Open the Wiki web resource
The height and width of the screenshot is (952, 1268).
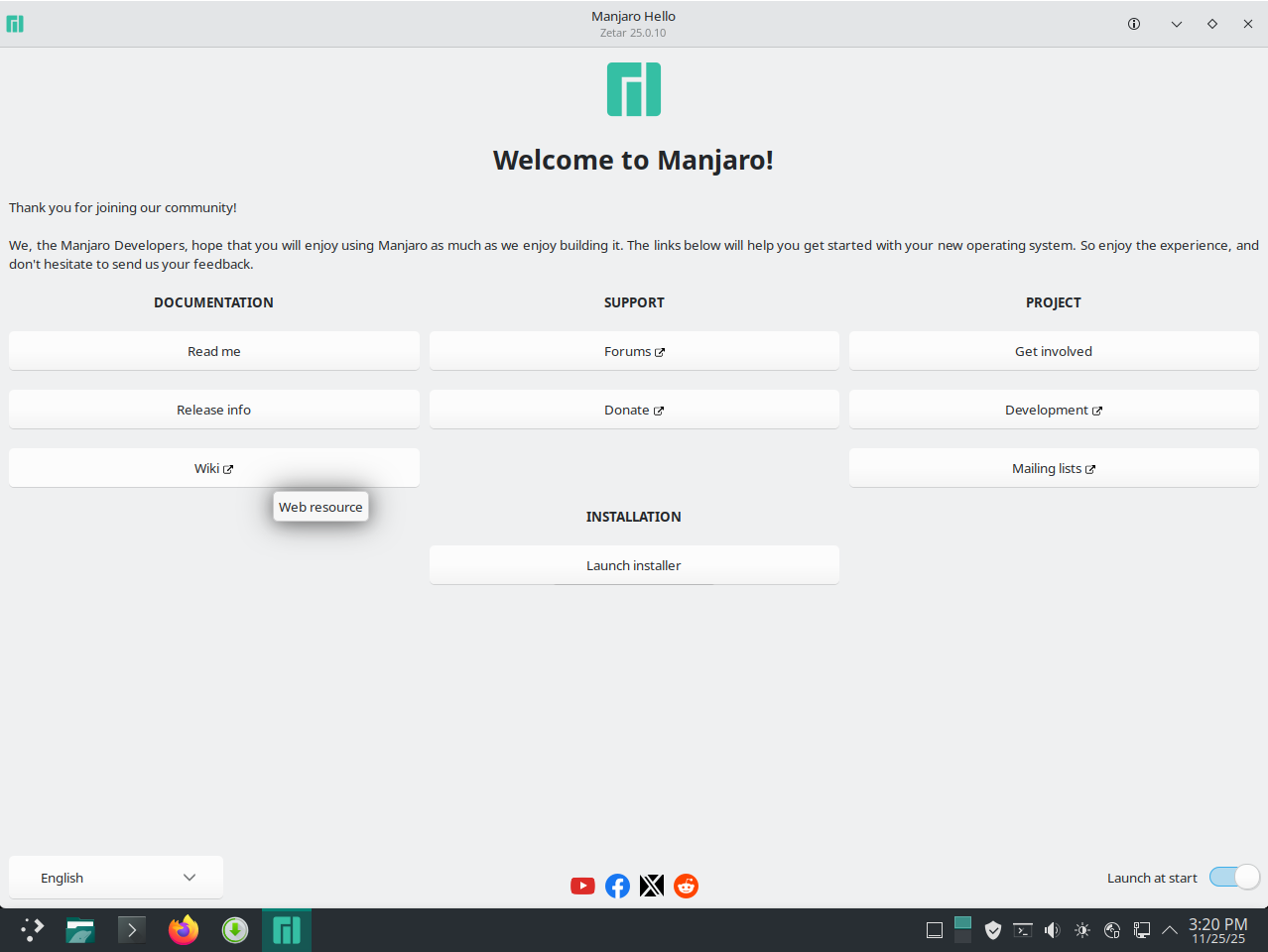point(214,468)
